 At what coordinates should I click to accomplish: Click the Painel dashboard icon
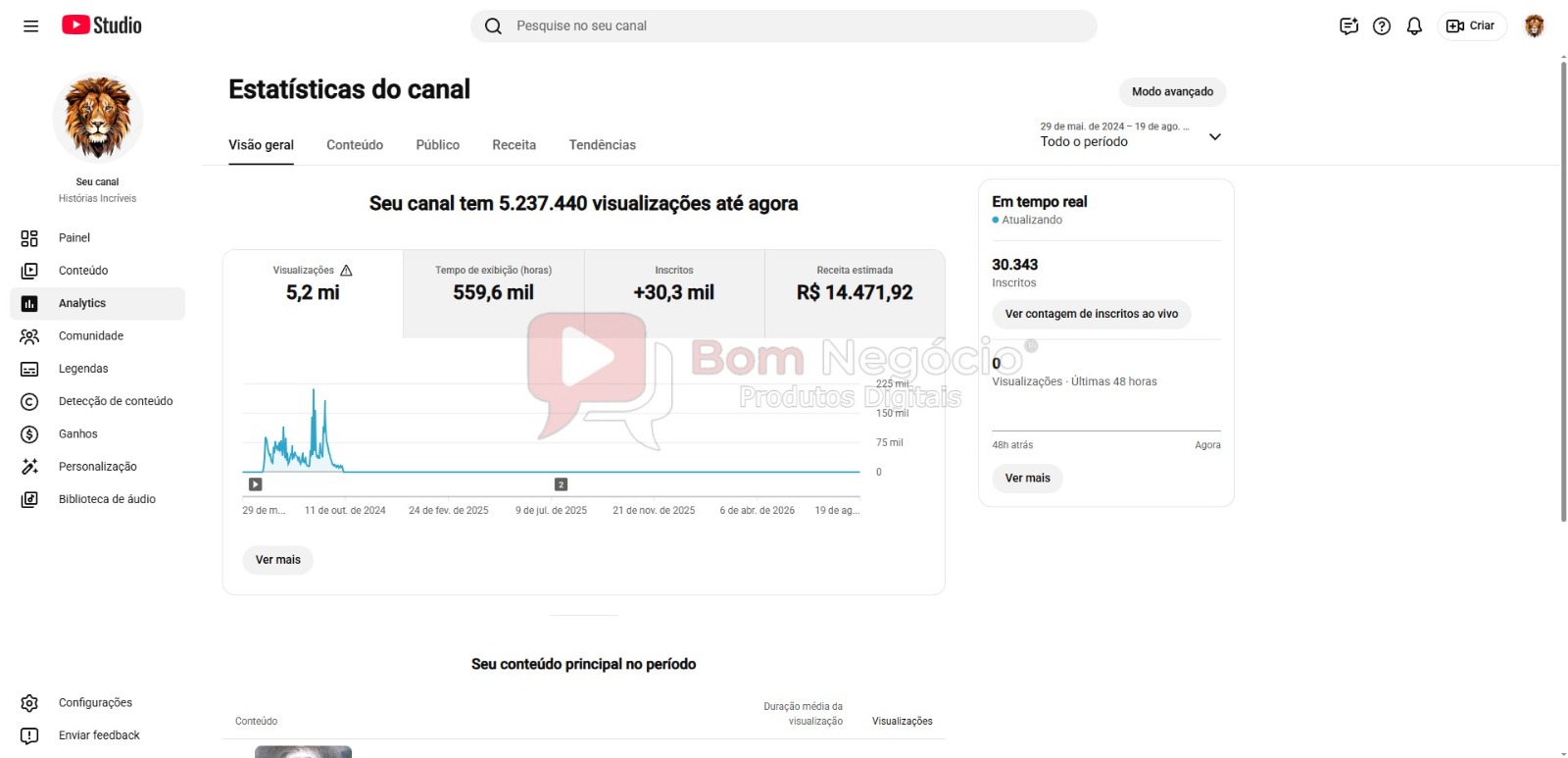pyautogui.click(x=29, y=238)
